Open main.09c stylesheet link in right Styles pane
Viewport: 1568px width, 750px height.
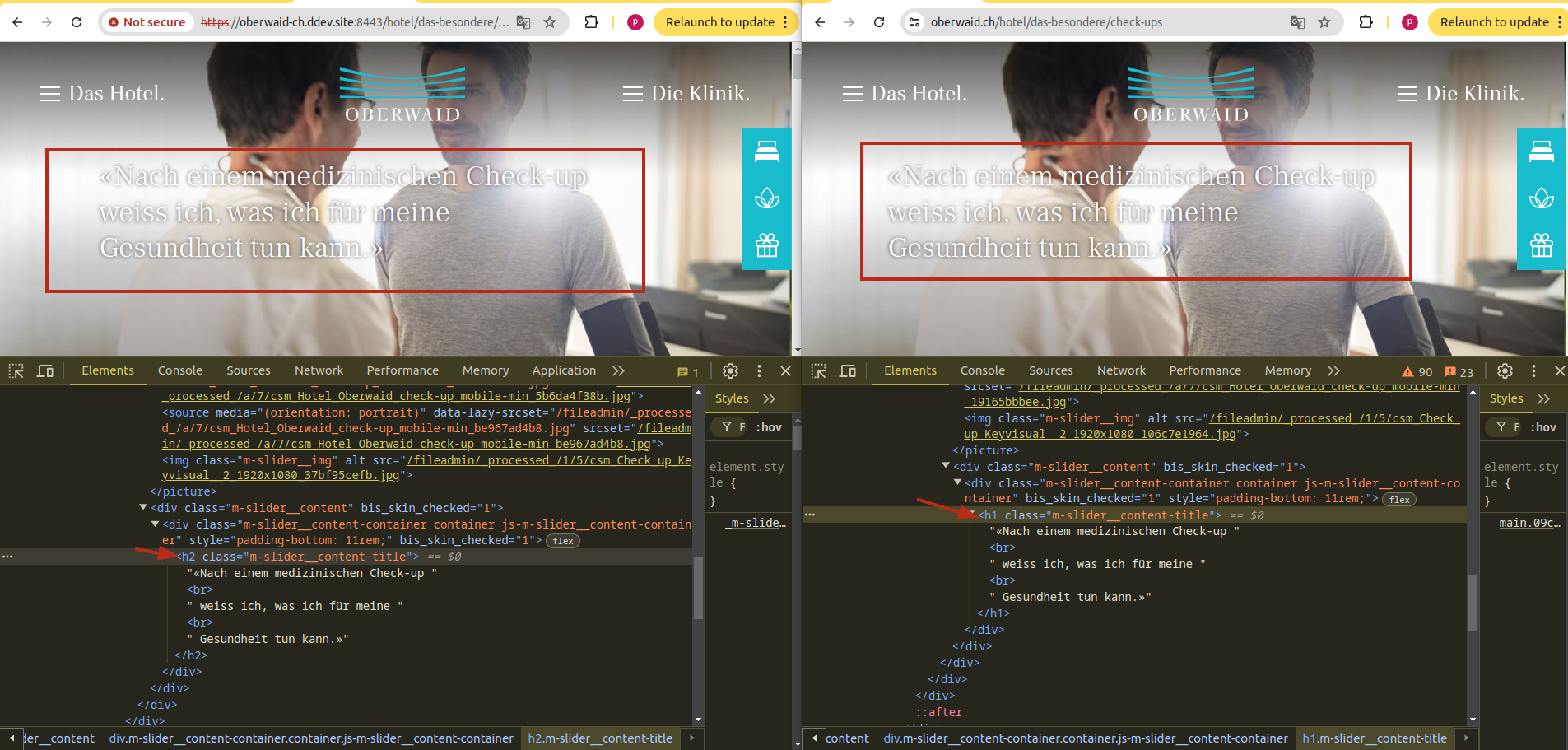1529,523
